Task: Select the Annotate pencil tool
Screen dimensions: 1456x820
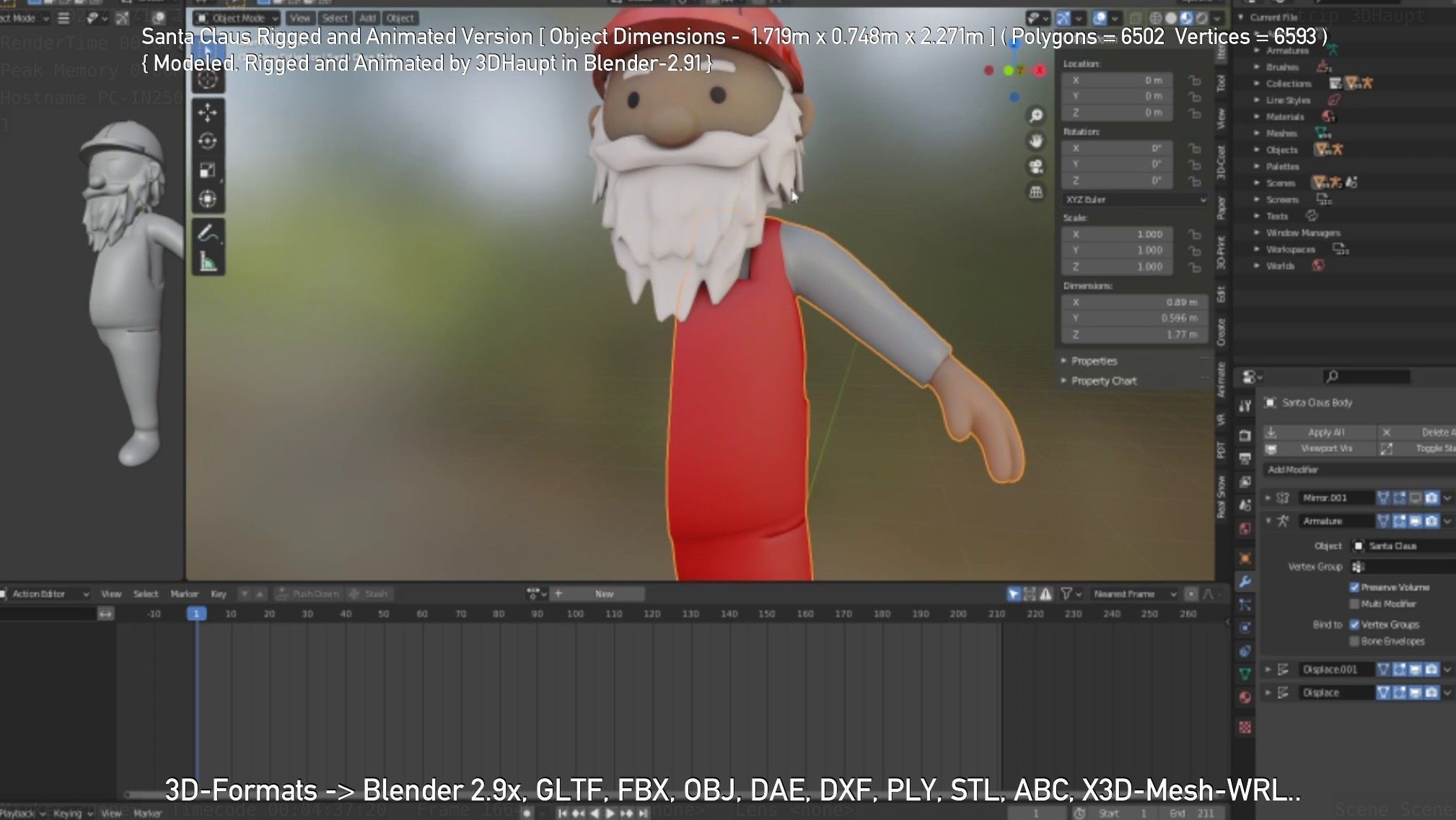Action: (208, 233)
